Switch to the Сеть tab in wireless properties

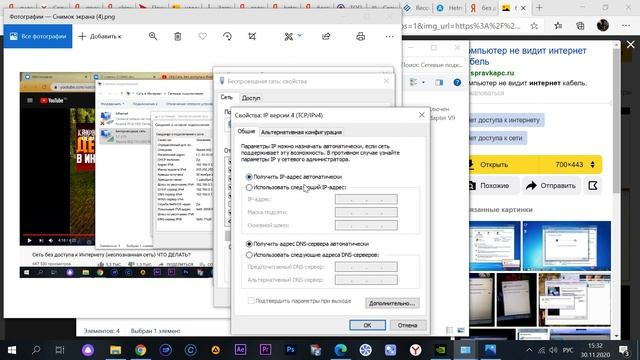[x=227, y=98]
